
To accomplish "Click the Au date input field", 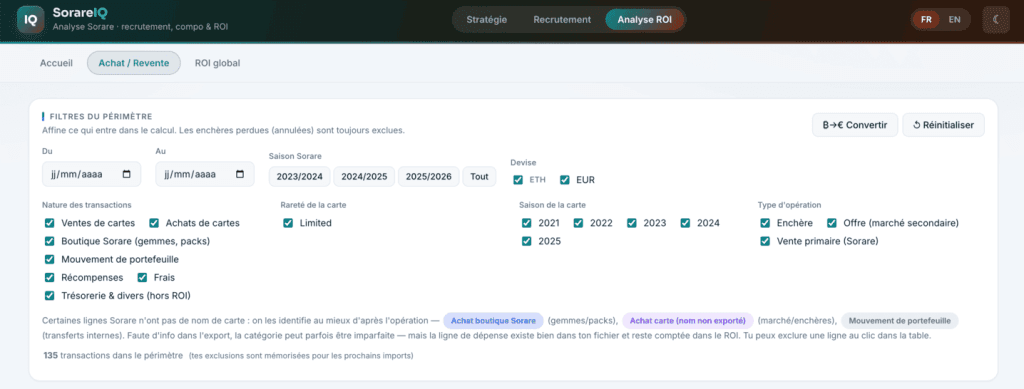I will click(x=205, y=174).
